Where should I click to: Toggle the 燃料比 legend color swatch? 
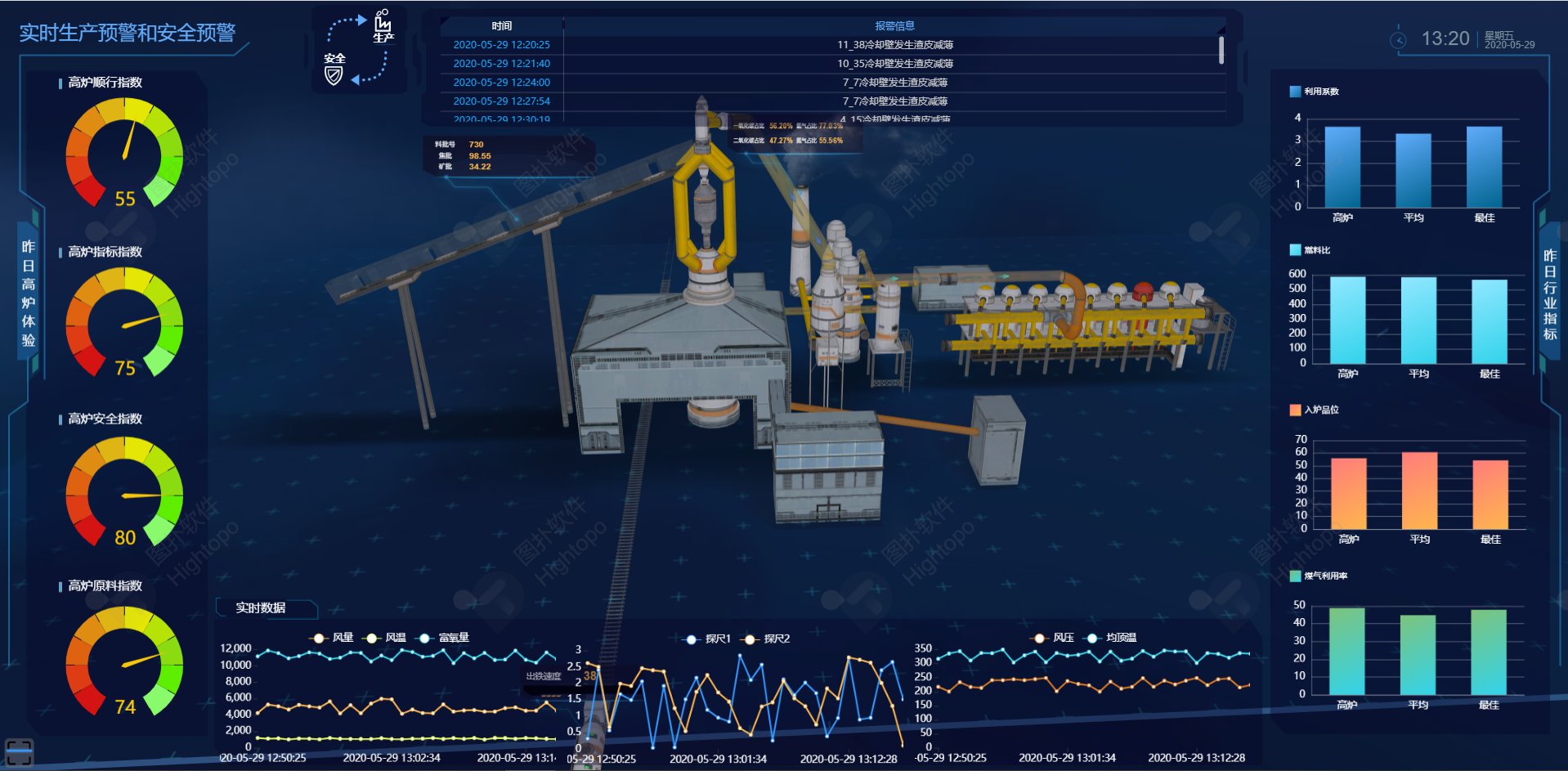[1295, 250]
